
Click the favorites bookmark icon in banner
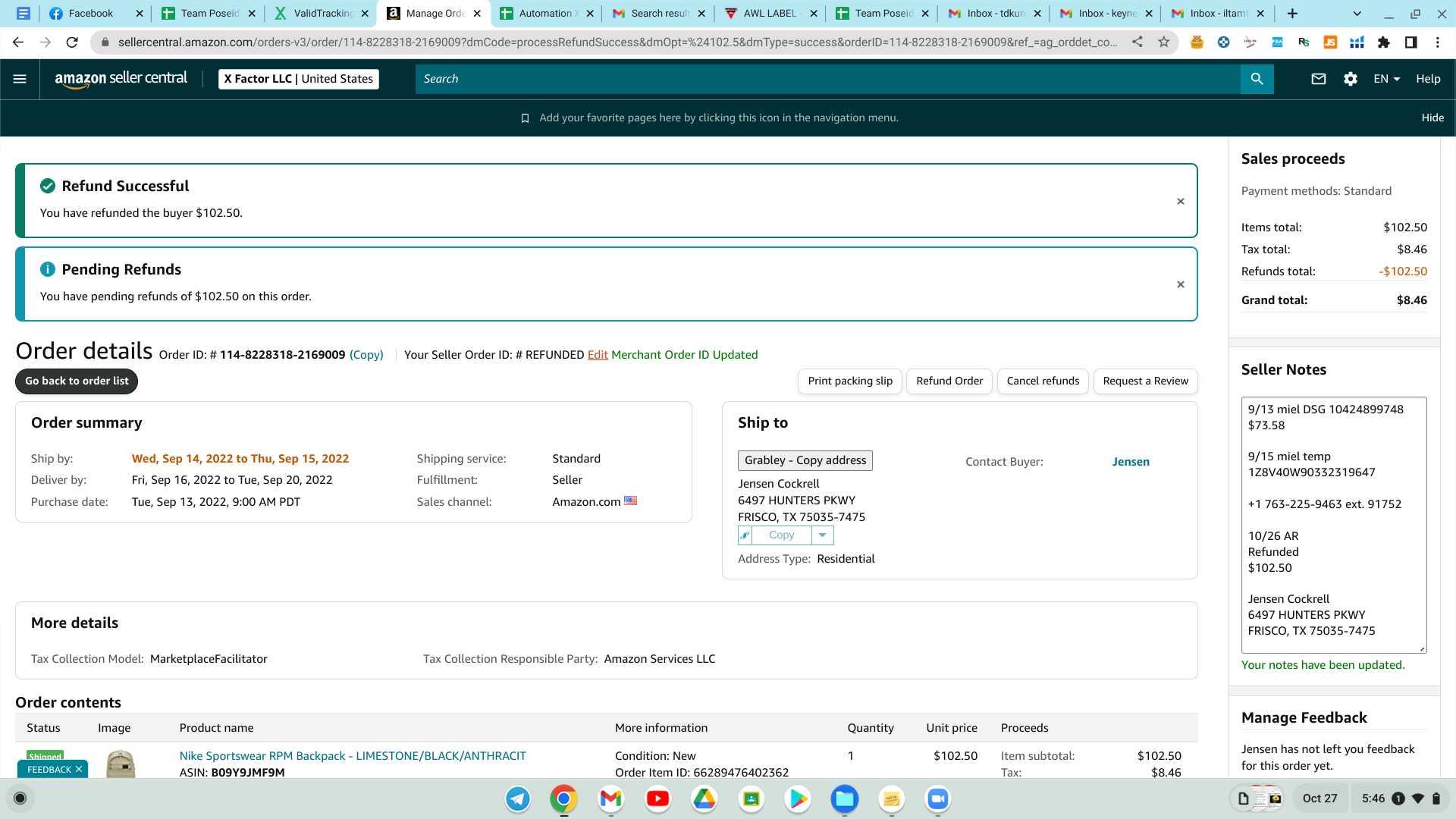coord(525,118)
